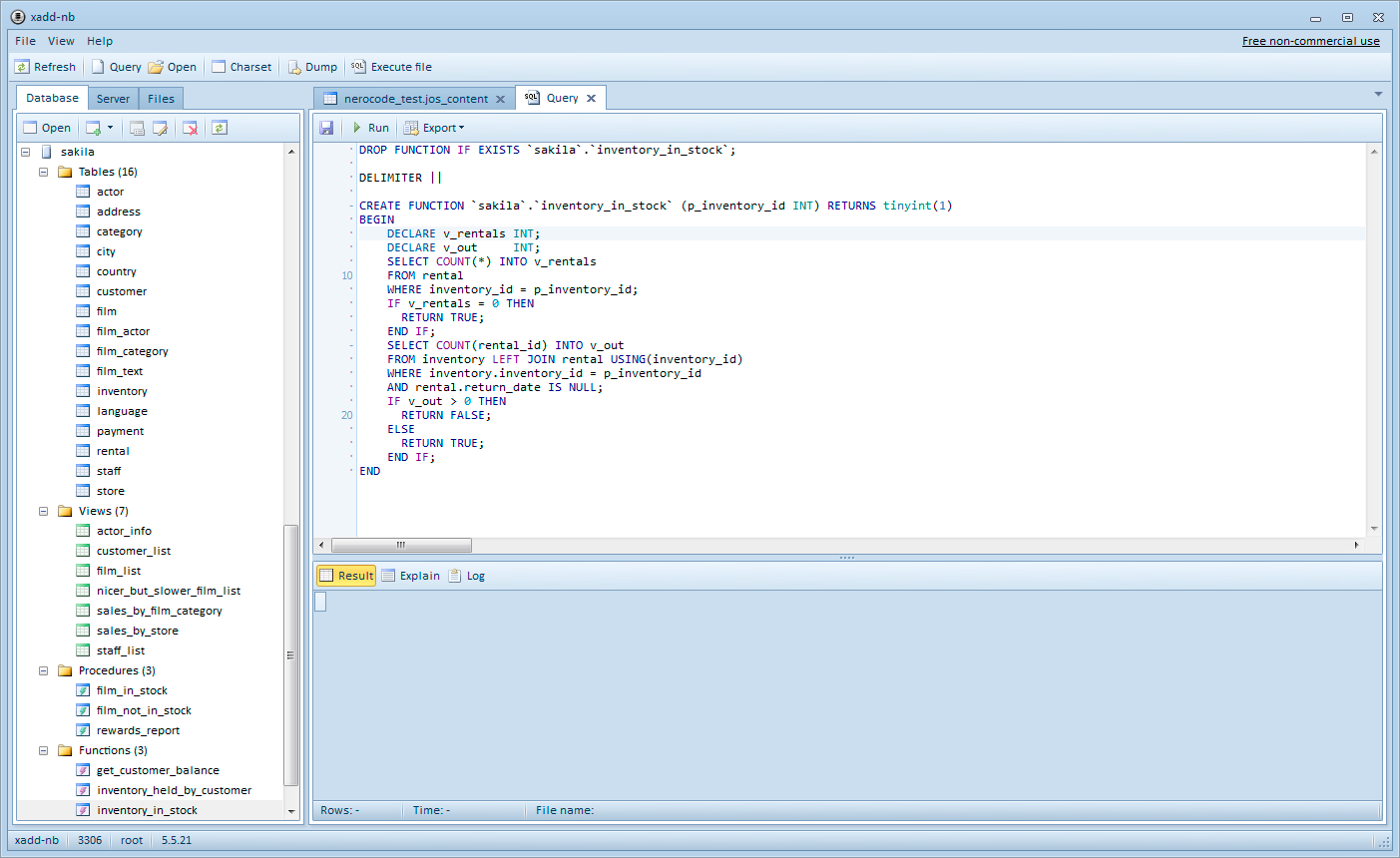This screenshot has width=1400, height=858.
Task: Select the store table
Action: coord(110,491)
